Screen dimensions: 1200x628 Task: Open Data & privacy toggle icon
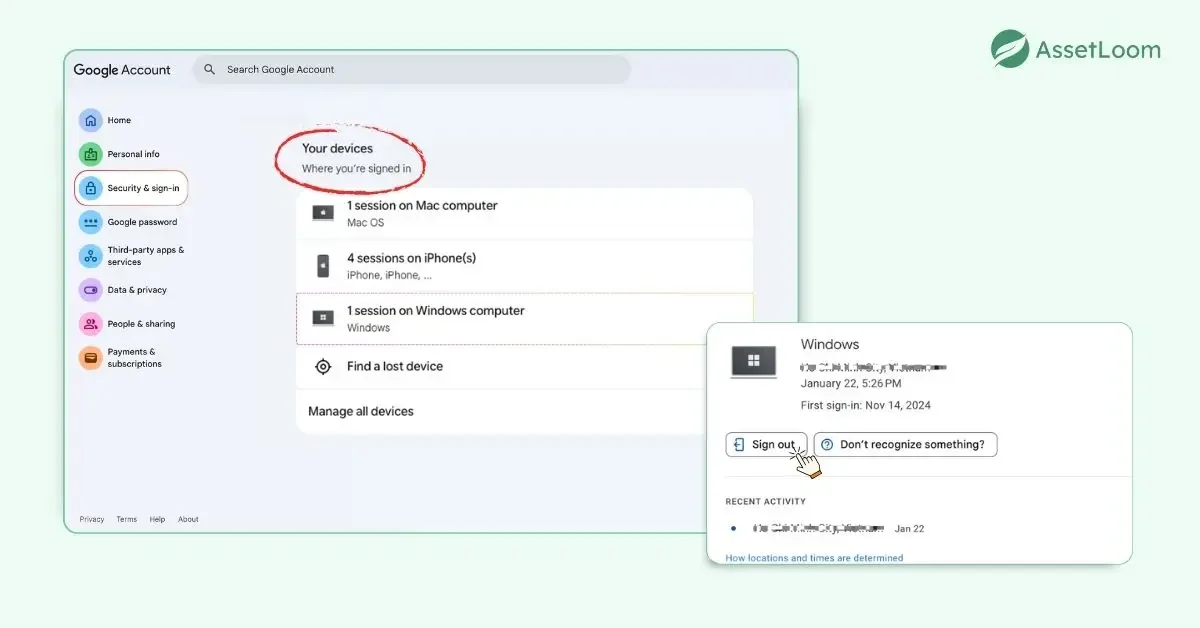pyautogui.click(x=91, y=290)
